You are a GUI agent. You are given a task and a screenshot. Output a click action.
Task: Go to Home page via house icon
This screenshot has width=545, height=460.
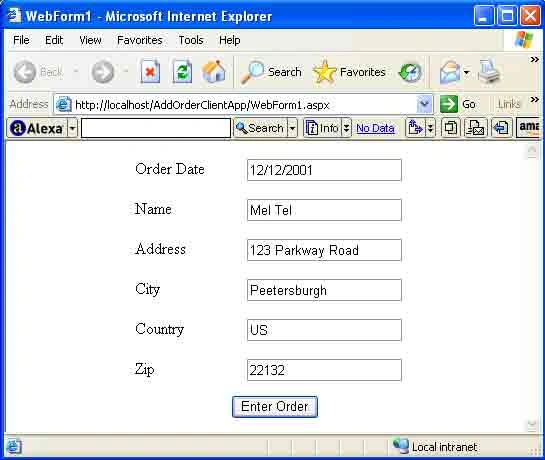[214, 72]
